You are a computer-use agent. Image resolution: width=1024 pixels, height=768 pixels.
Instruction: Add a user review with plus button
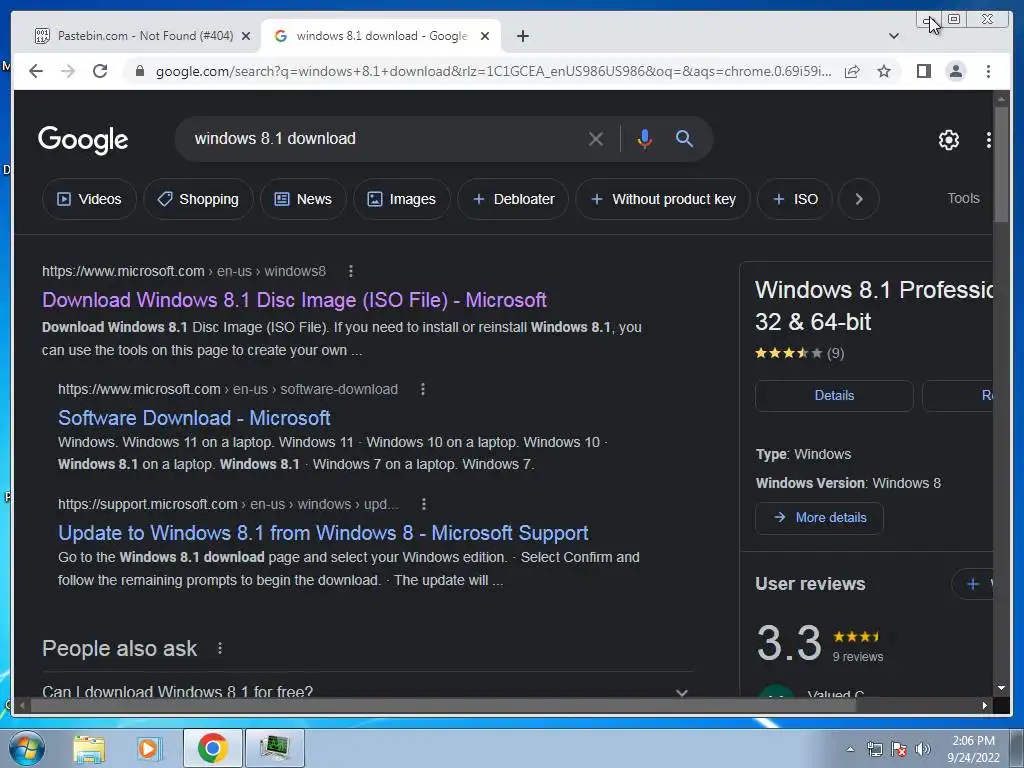click(x=972, y=584)
